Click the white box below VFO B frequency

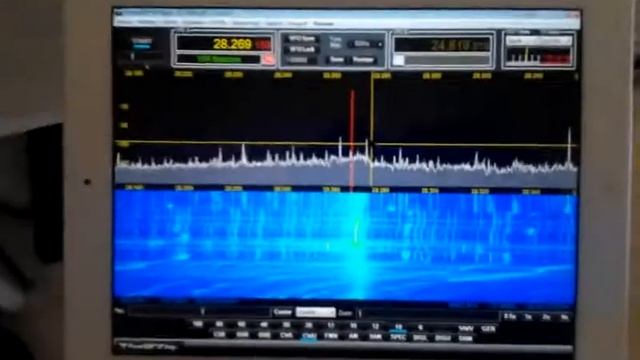[399, 60]
